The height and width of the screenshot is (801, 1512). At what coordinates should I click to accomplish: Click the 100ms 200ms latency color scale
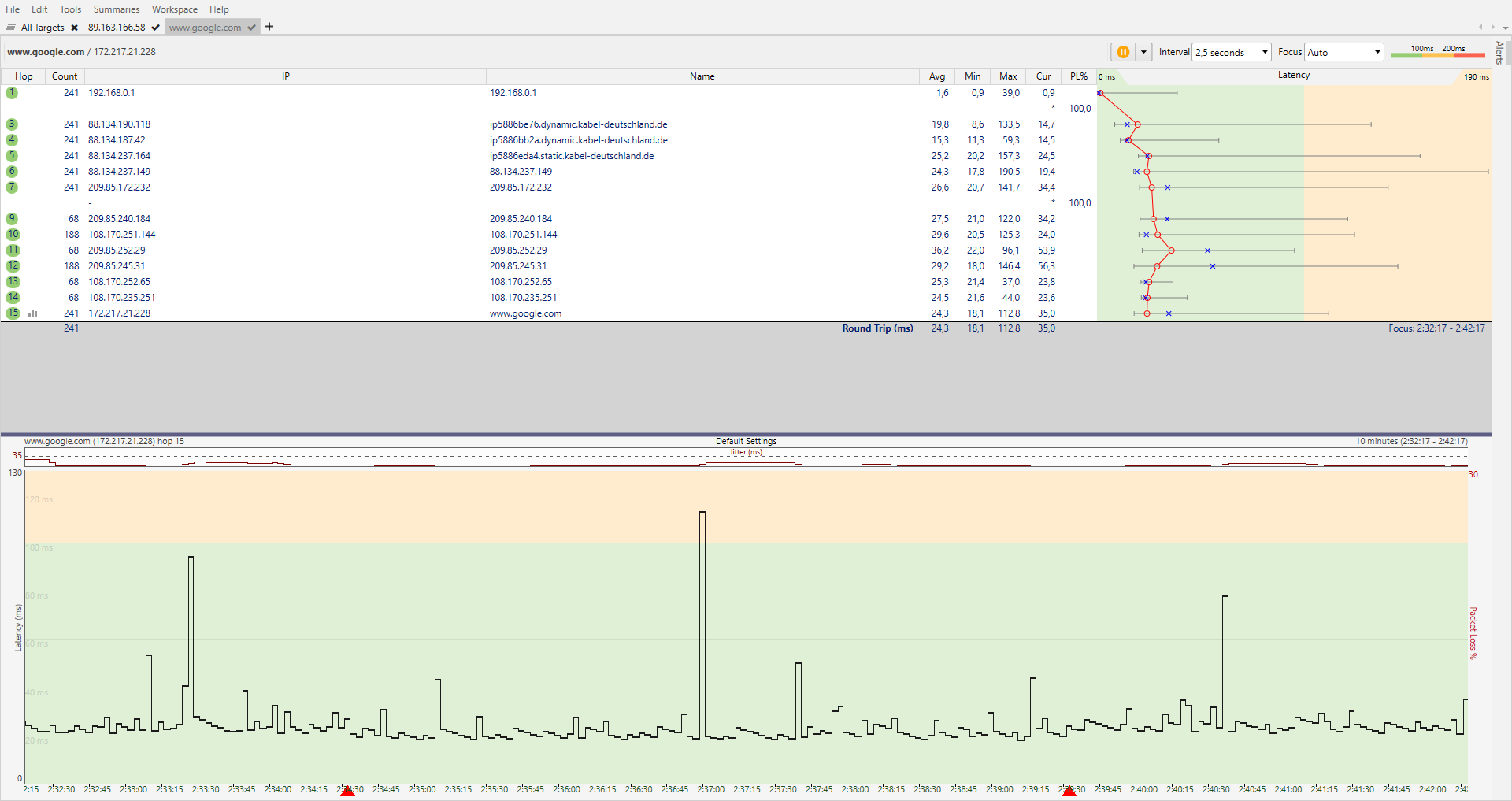(1437, 52)
